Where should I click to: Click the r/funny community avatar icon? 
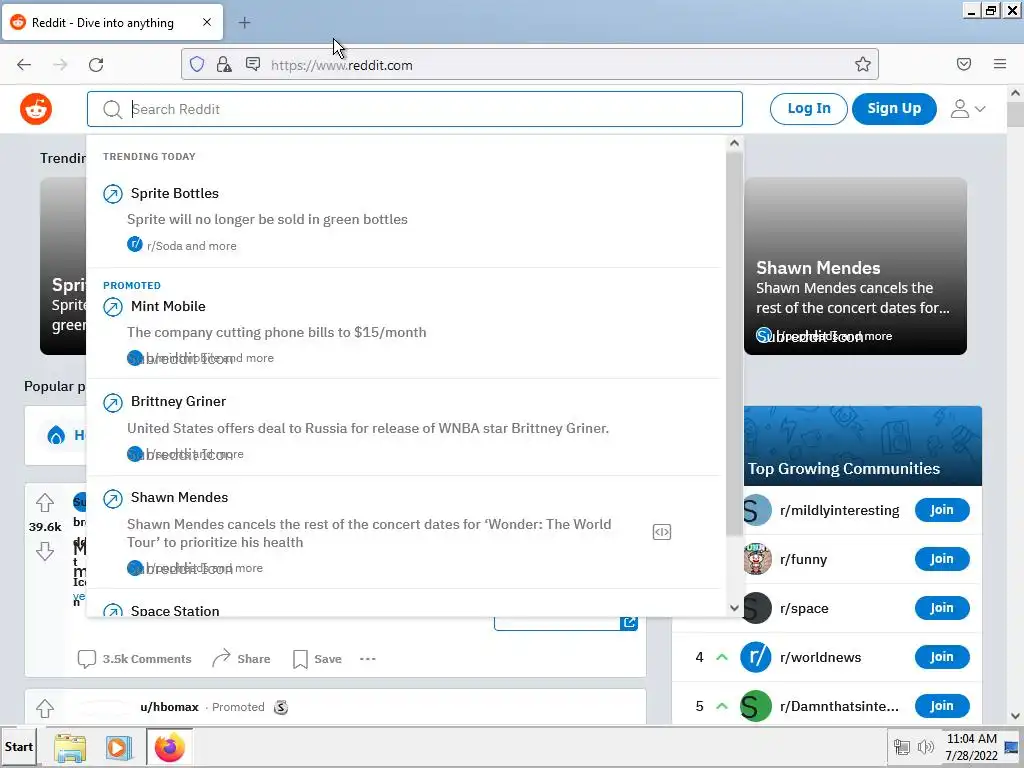point(758,559)
